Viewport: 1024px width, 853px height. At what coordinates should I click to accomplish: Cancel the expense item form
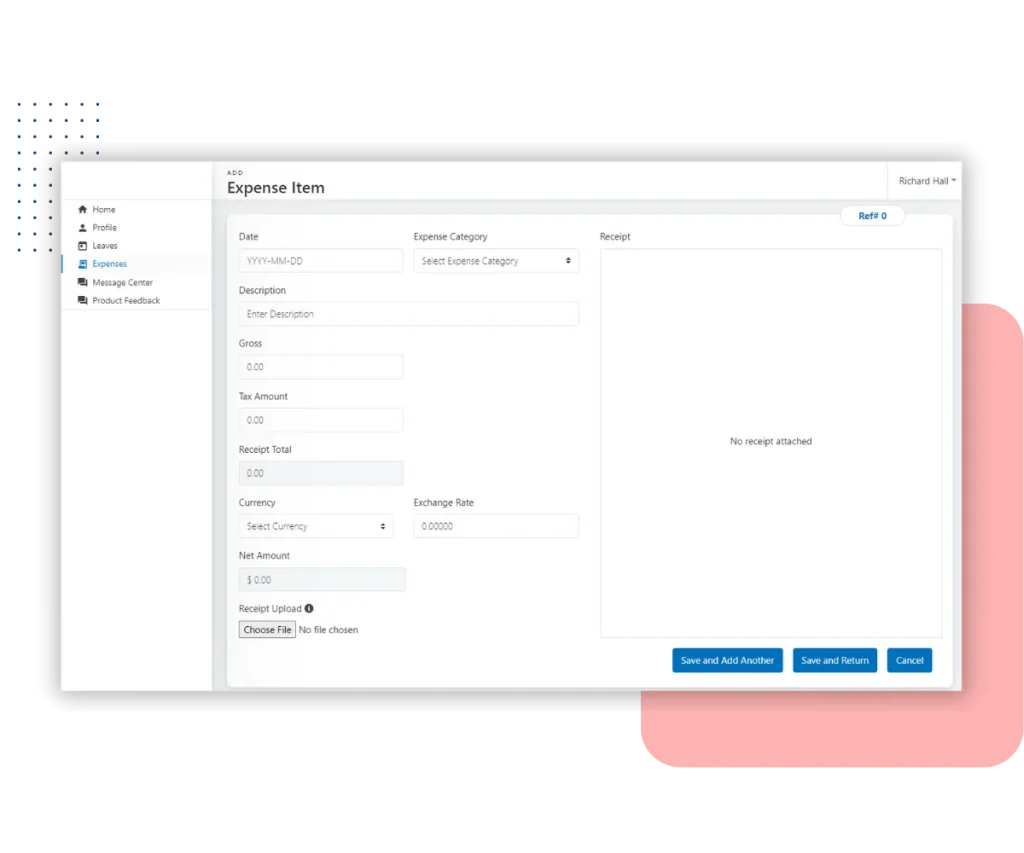coord(909,660)
